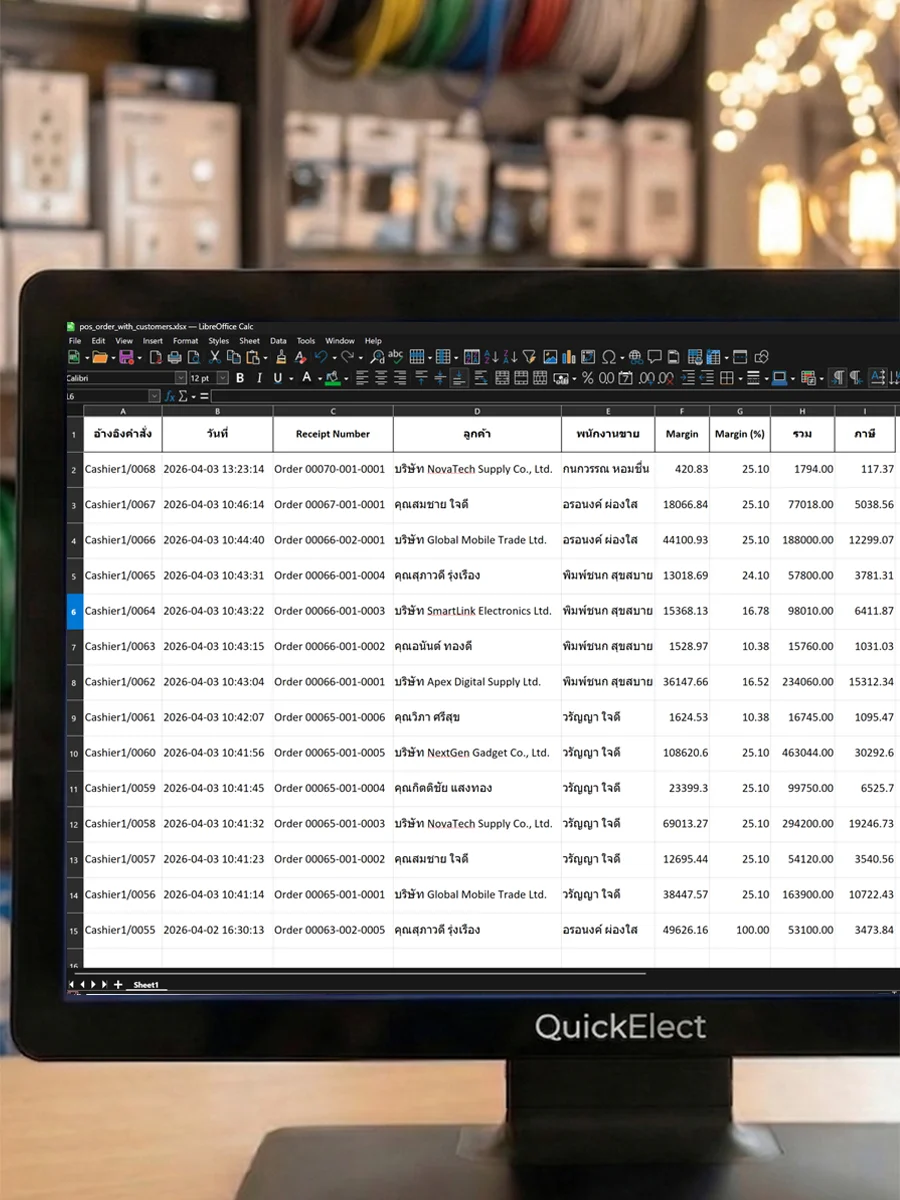Insert a chart using chart icon
The image size is (900, 1200).
pos(569,357)
